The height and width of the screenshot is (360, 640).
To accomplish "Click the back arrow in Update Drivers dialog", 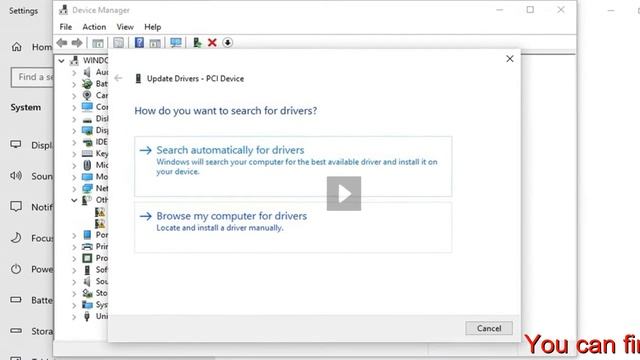I will (118, 78).
